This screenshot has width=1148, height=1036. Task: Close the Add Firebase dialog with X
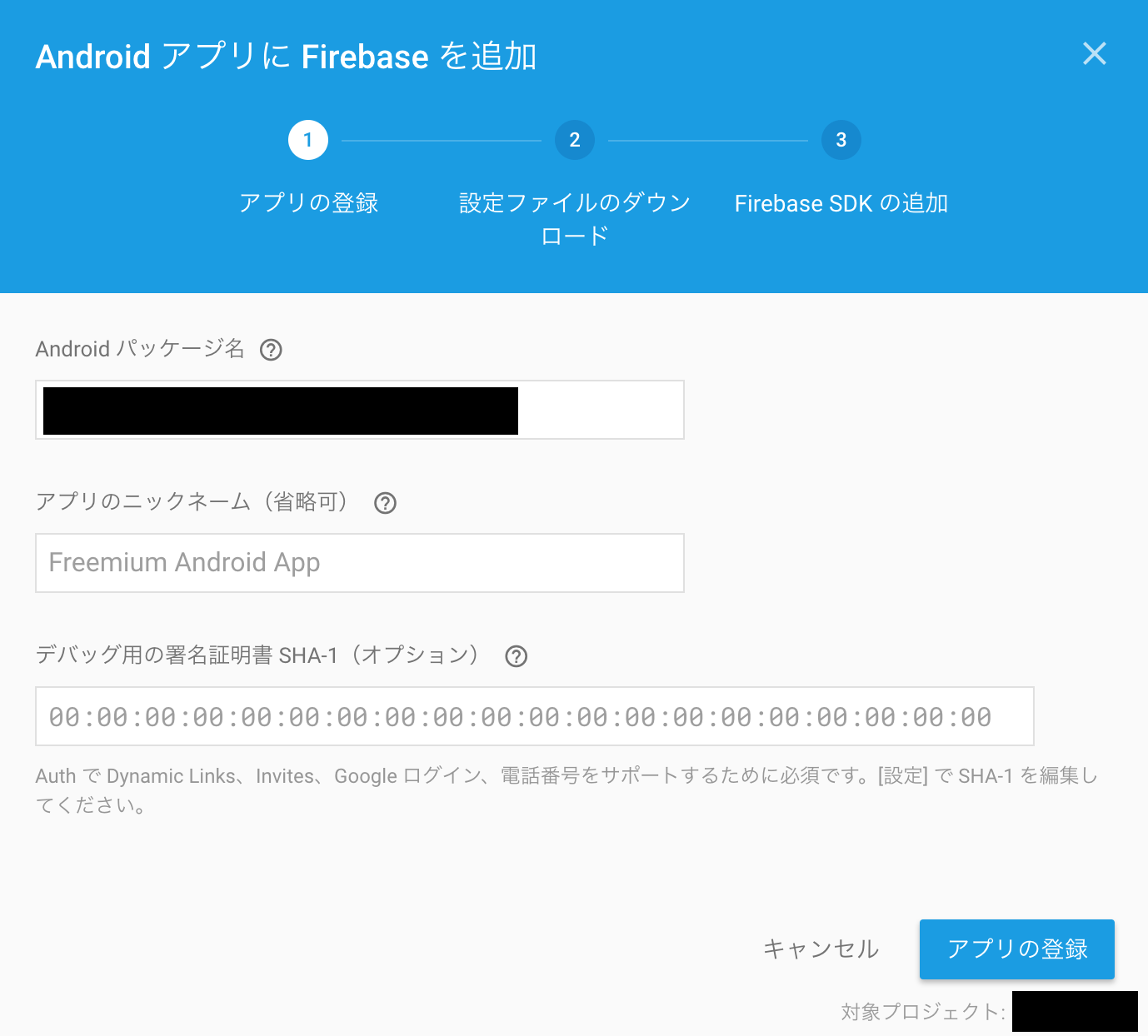click(1094, 53)
